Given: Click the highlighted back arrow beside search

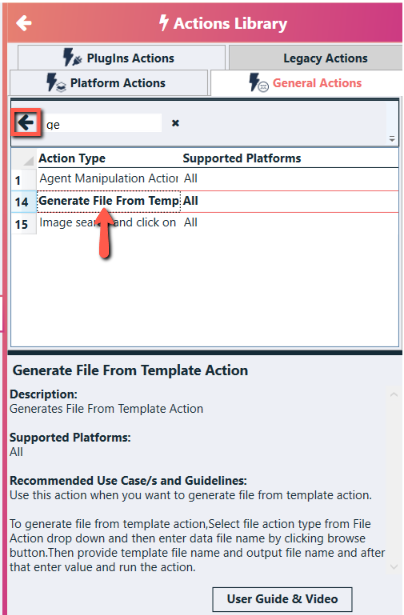Looking at the screenshot, I should [x=26, y=123].
